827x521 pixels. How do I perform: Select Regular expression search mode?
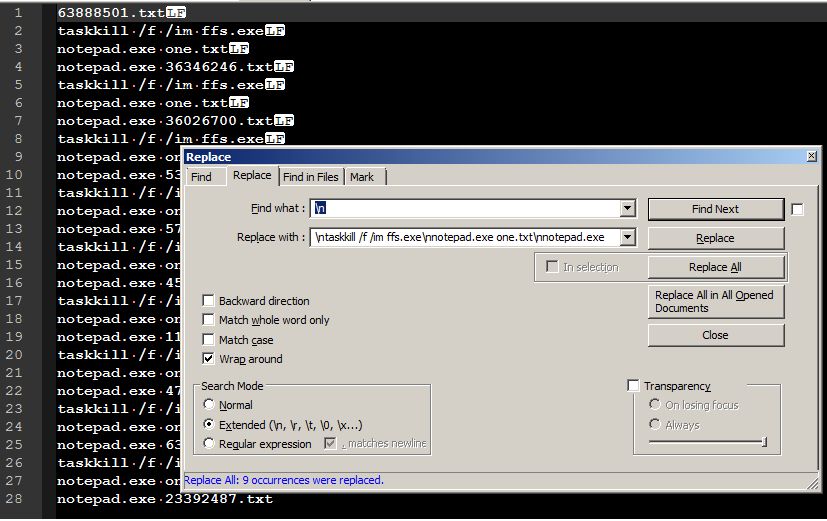[x=209, y=443]
